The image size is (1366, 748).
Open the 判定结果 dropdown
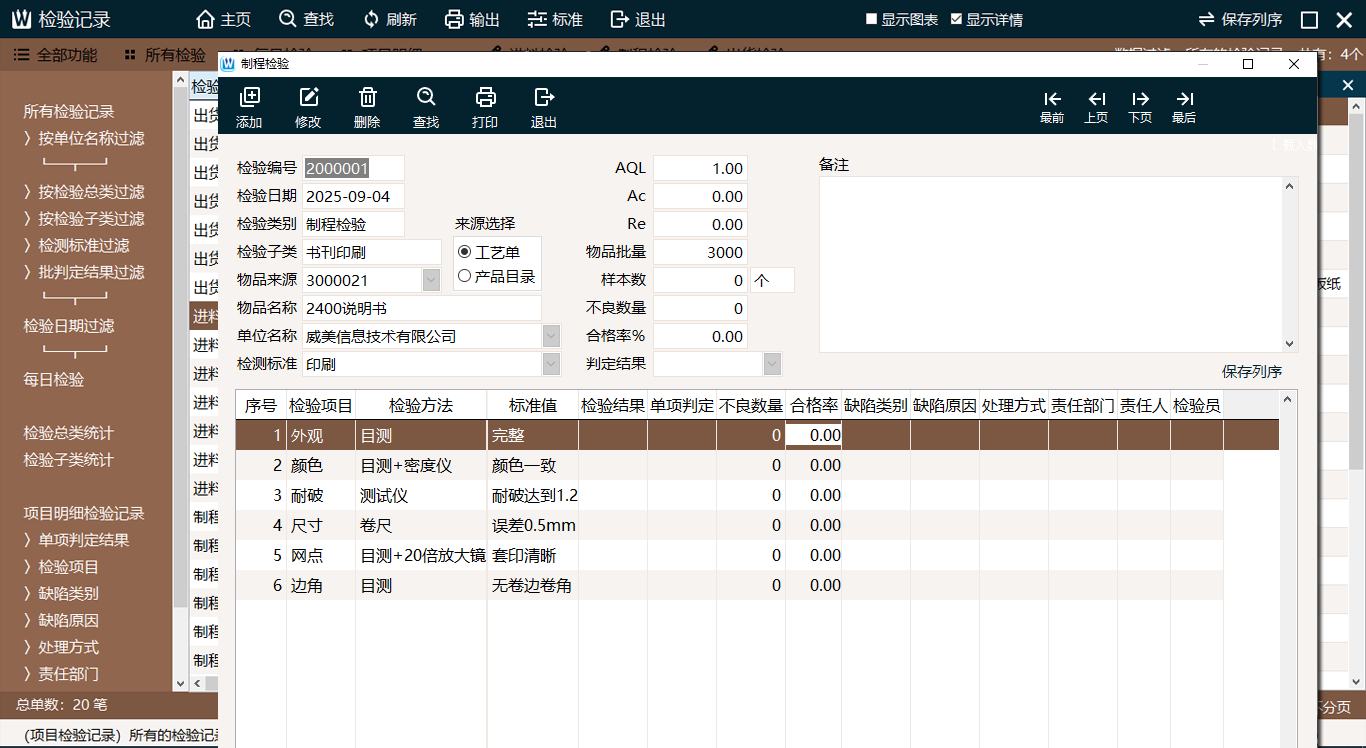click(771, 364)
